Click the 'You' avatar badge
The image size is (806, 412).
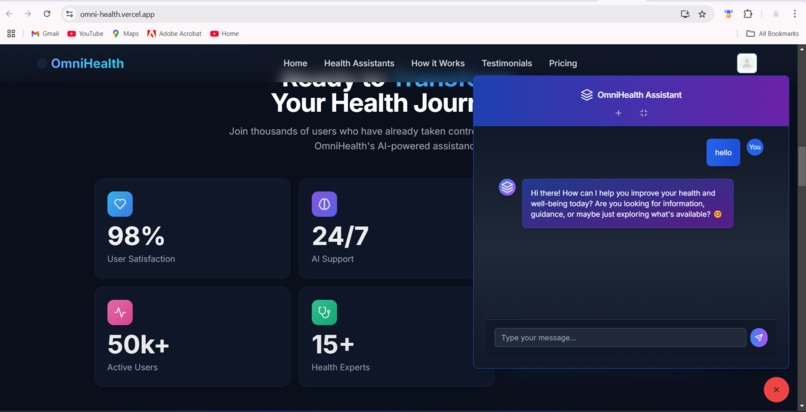pyautogui.click(x=755, y=147)
